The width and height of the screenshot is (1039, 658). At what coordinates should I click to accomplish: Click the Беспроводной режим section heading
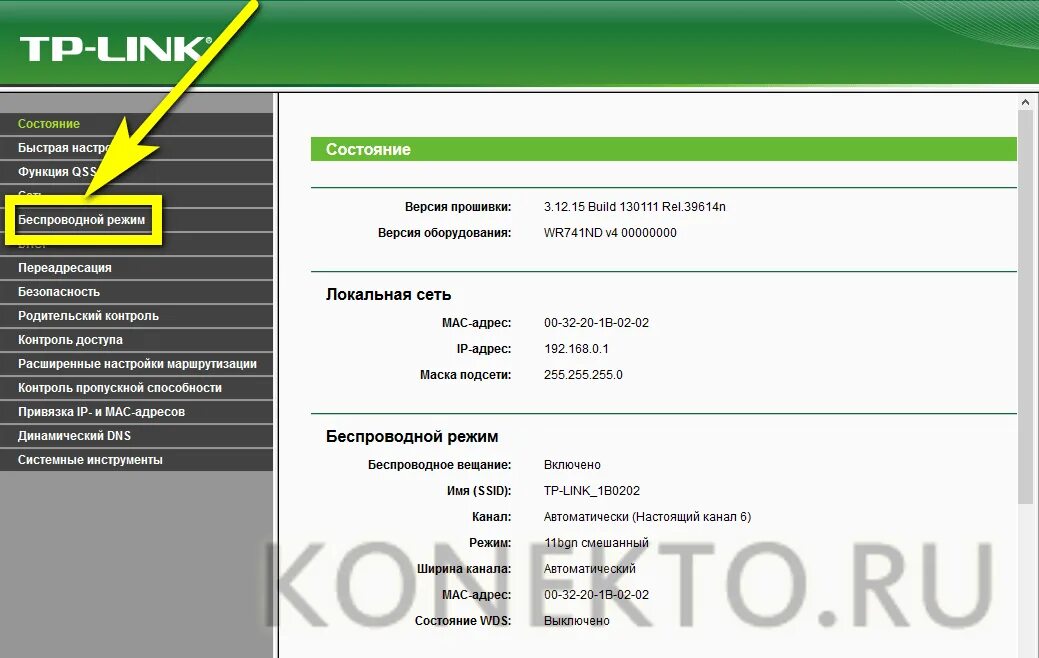click(x=412, y=436)
